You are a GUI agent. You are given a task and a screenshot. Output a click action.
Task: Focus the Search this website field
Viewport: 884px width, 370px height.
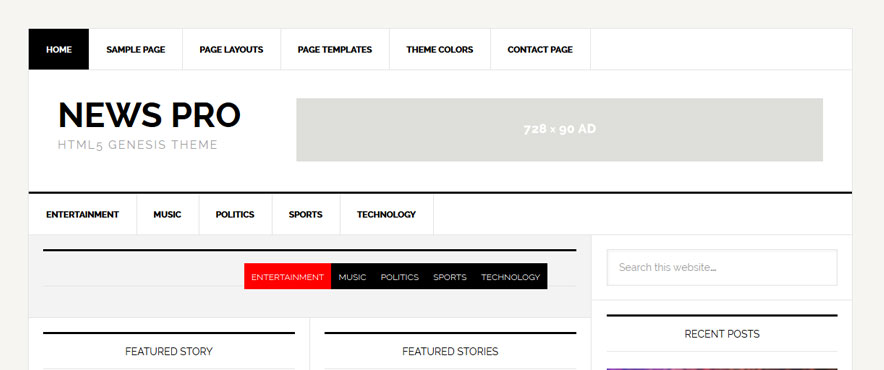click(722, 267)
